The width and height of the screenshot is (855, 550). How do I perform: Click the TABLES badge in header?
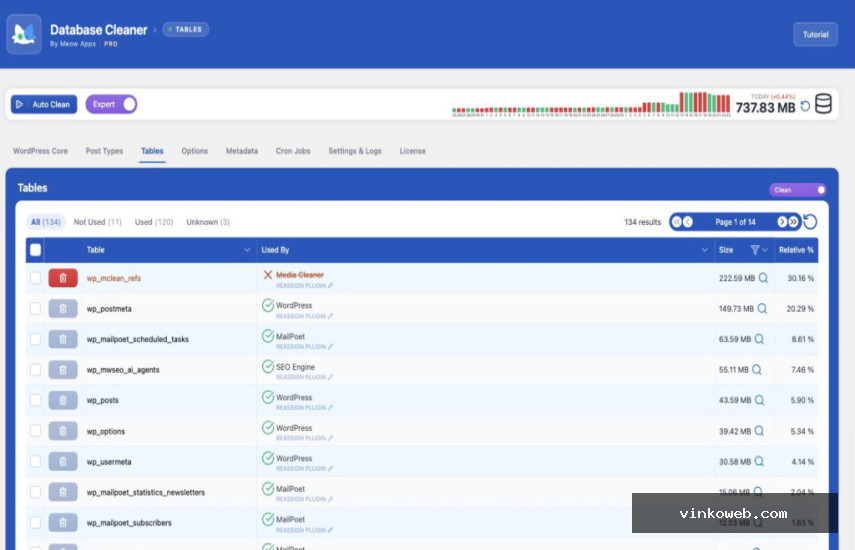pos(185,29)
